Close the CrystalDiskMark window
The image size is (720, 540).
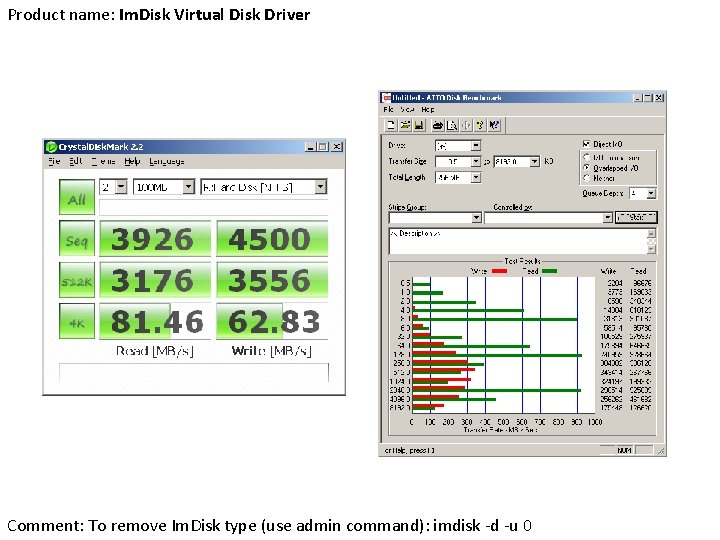click(337, 146)
